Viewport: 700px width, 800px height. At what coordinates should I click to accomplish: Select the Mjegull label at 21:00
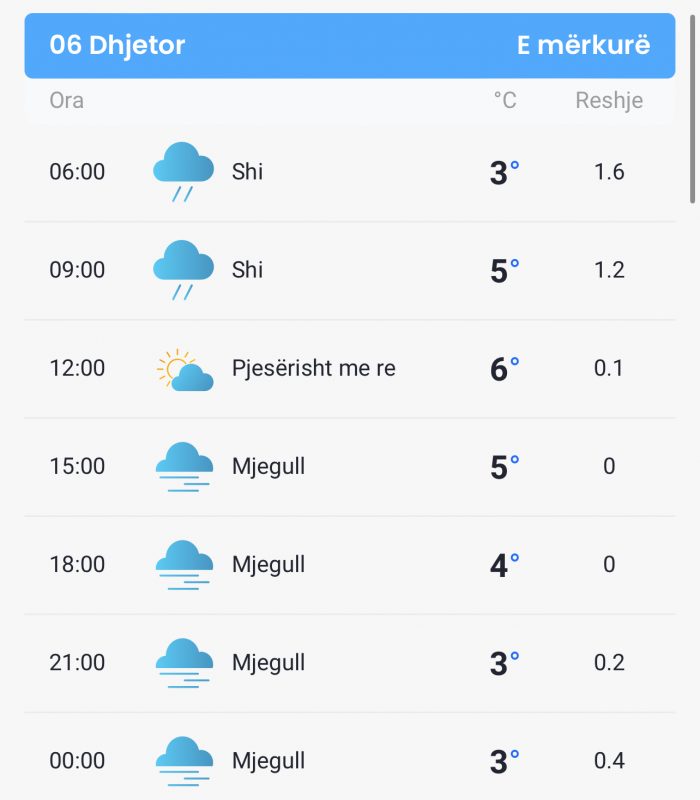(x=268, y=663)
